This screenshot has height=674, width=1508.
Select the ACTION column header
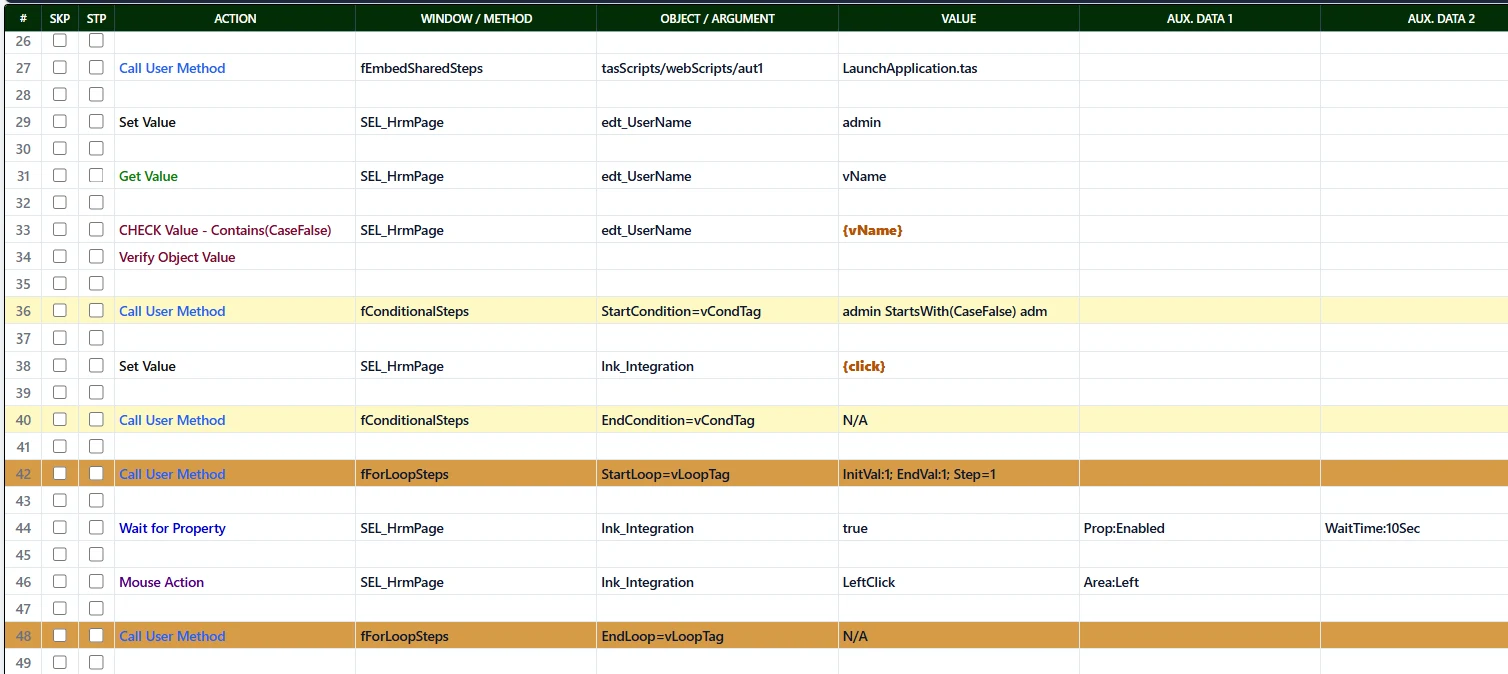(x=235, y=18)
